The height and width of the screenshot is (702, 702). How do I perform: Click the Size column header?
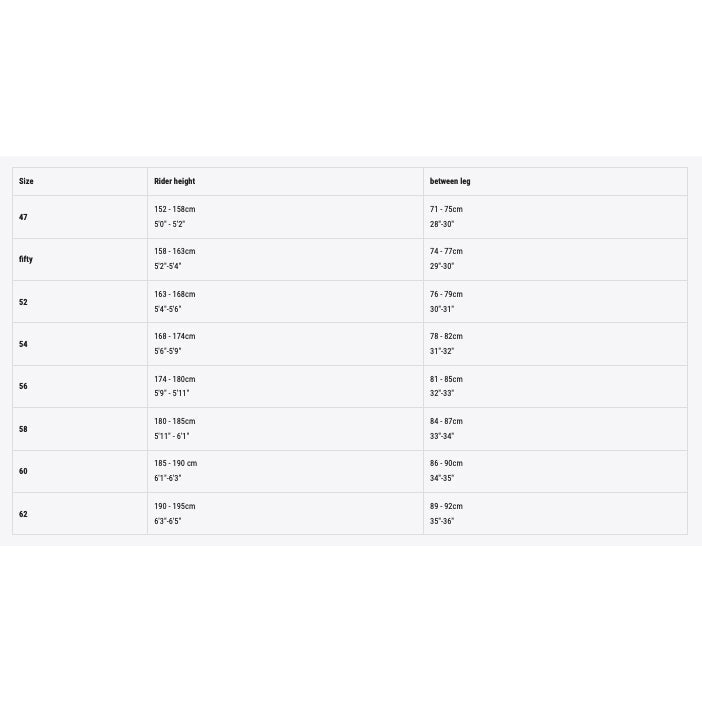pos(26,181)
